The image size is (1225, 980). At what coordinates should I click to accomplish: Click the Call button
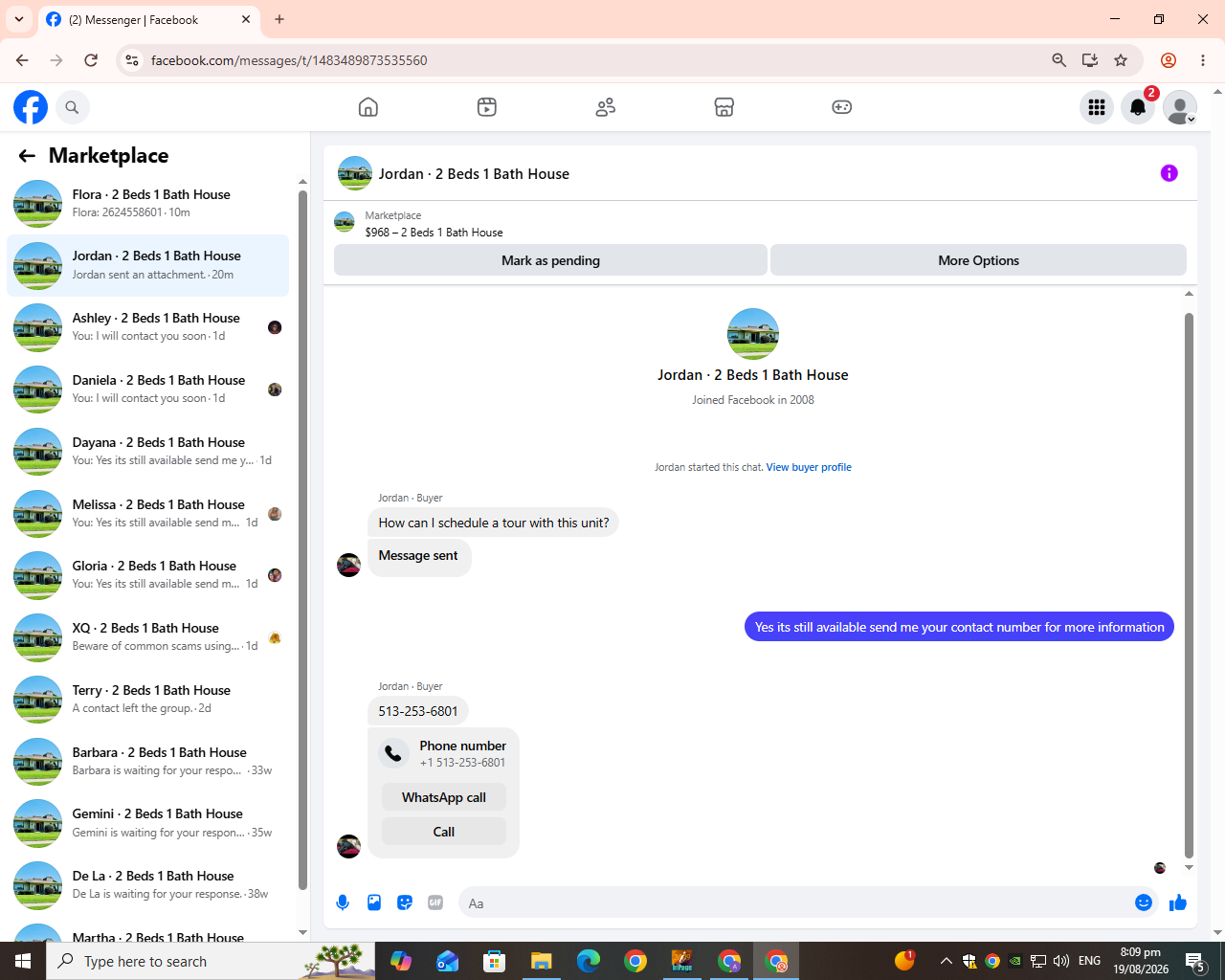coord(444,832)
